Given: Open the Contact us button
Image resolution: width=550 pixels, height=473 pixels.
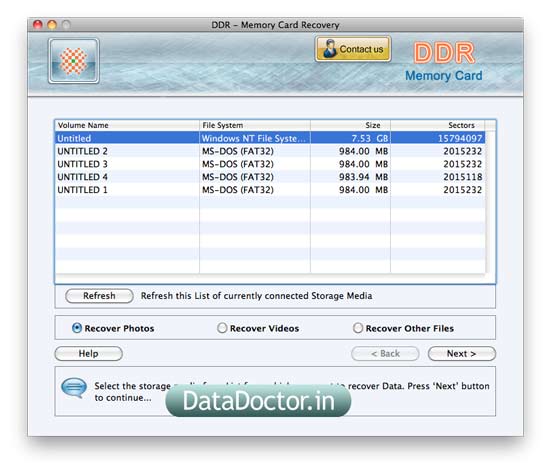Looking at the screenshot, I should [353, 49].
